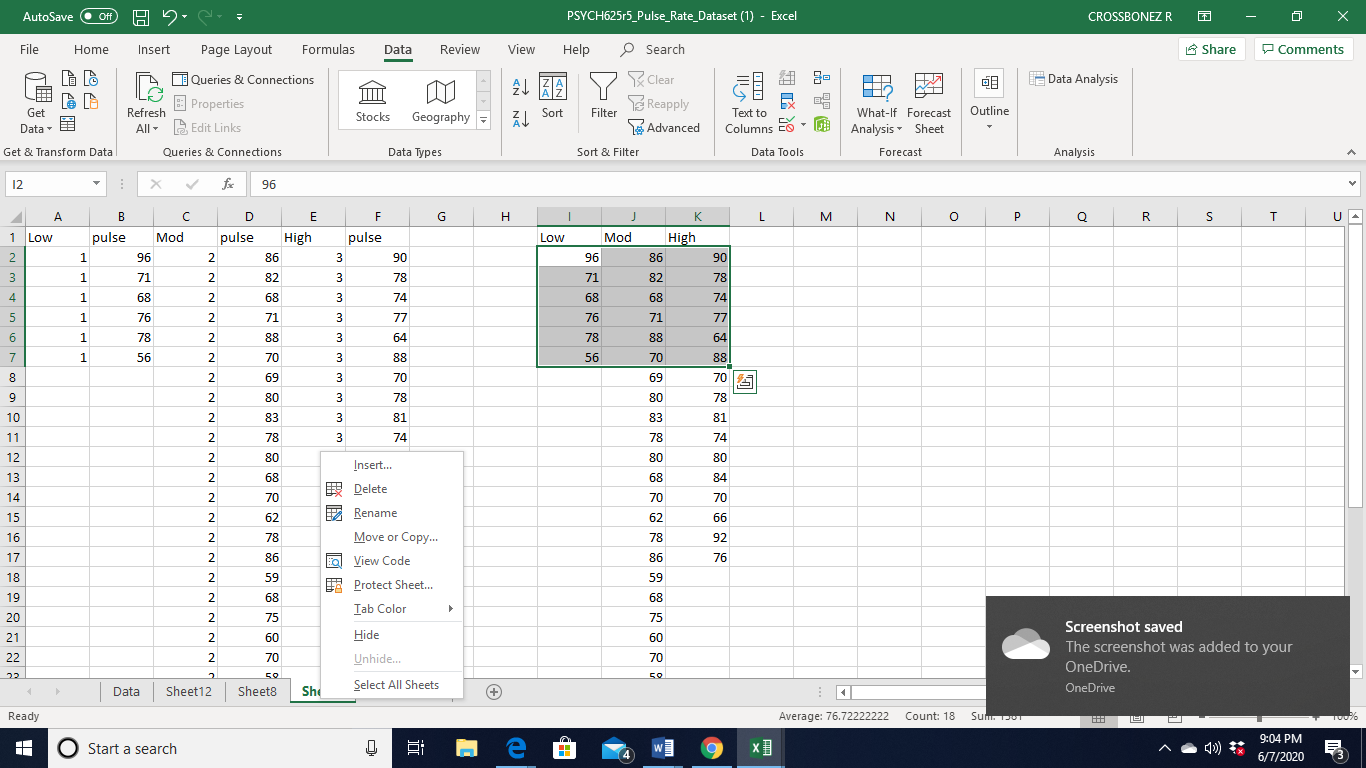This screenshot has height=768, width=1366.
Task: Click the Windows Start button
Action: tap(23, 748)
